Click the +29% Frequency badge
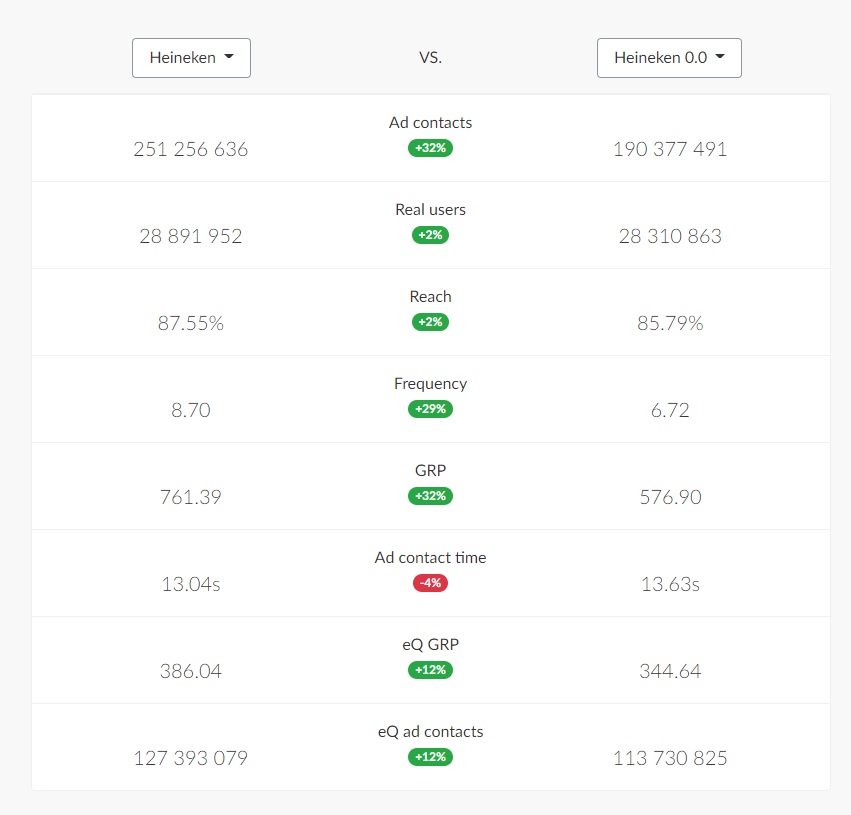Screen dimensions: 851x815 [430, 409]
